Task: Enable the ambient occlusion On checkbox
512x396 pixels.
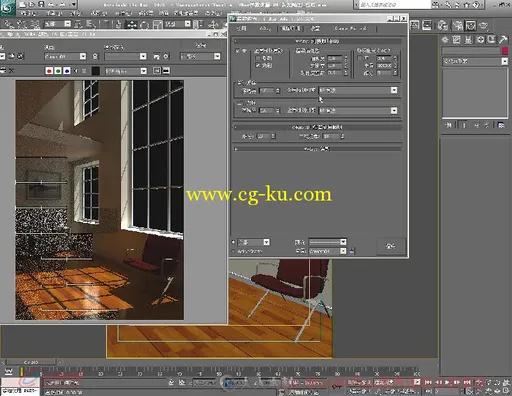Action: [x=360, y=58]
